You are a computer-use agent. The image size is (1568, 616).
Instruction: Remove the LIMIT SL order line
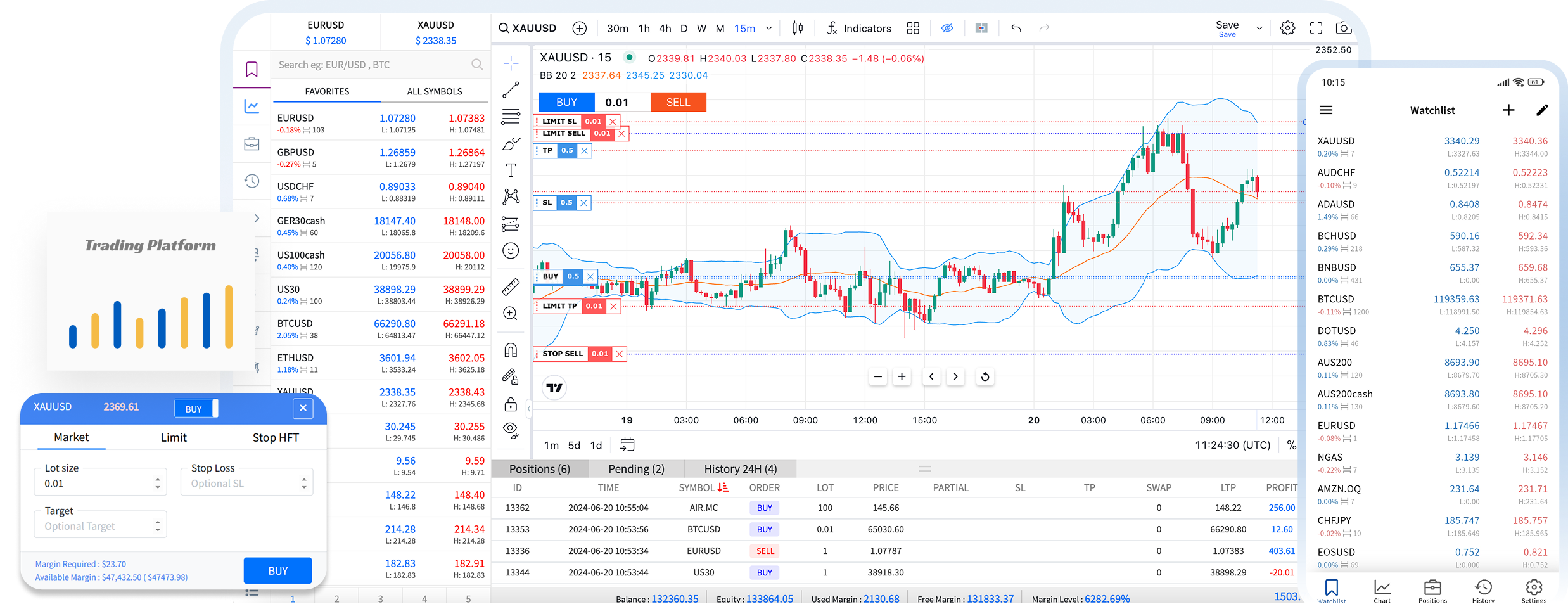612,121
